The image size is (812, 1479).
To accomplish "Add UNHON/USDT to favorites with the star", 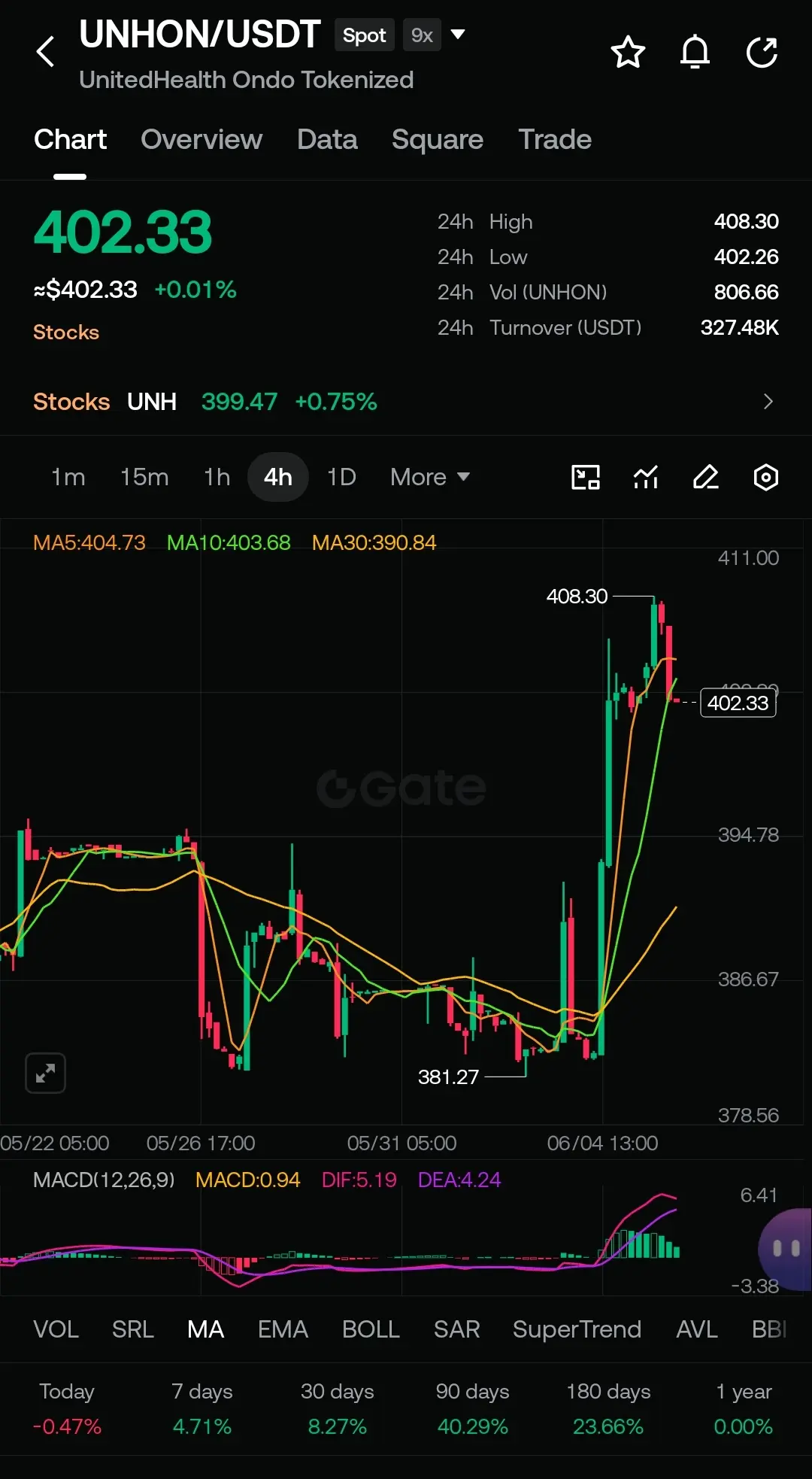I will pyautogui.click(x=628, y=52).
